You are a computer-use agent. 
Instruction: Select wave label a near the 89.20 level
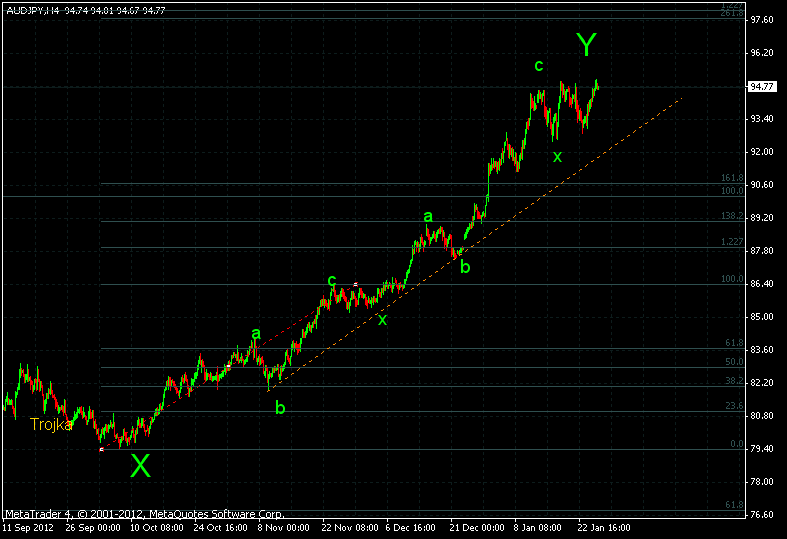428,217
